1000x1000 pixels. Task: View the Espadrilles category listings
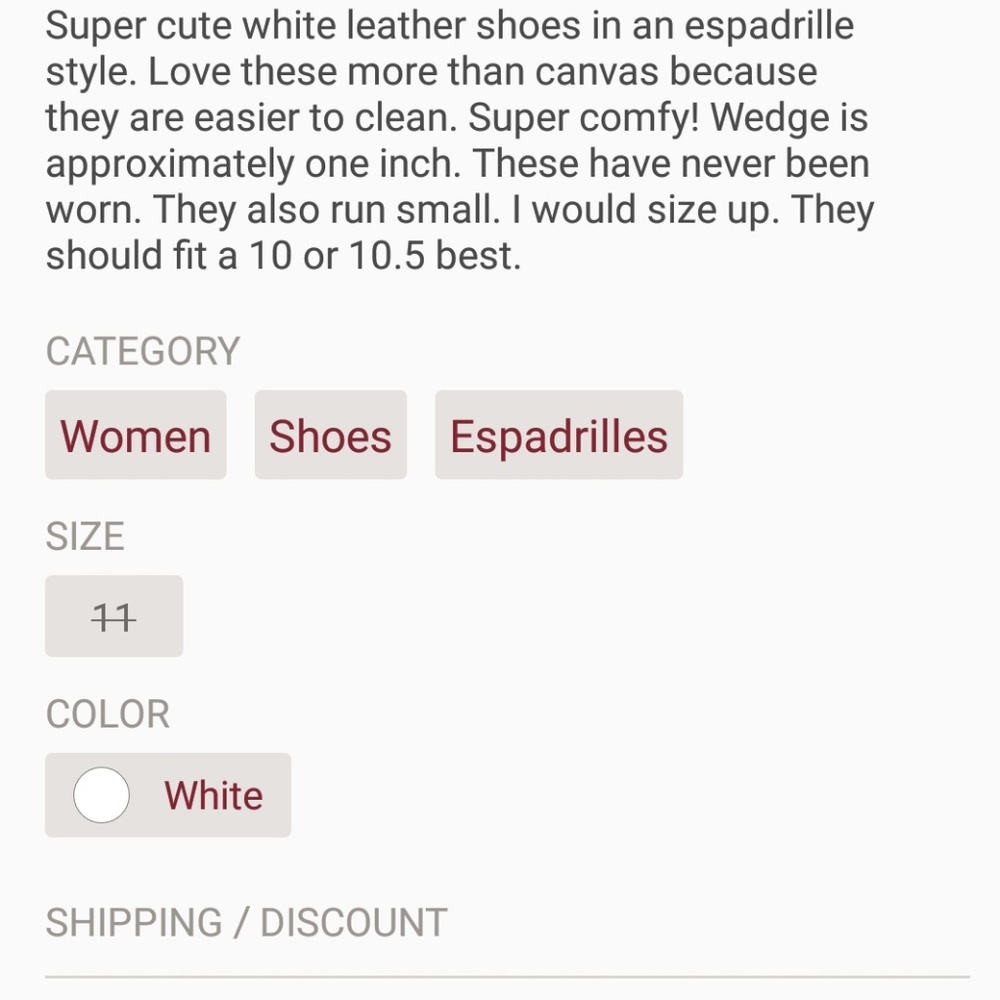558,435
